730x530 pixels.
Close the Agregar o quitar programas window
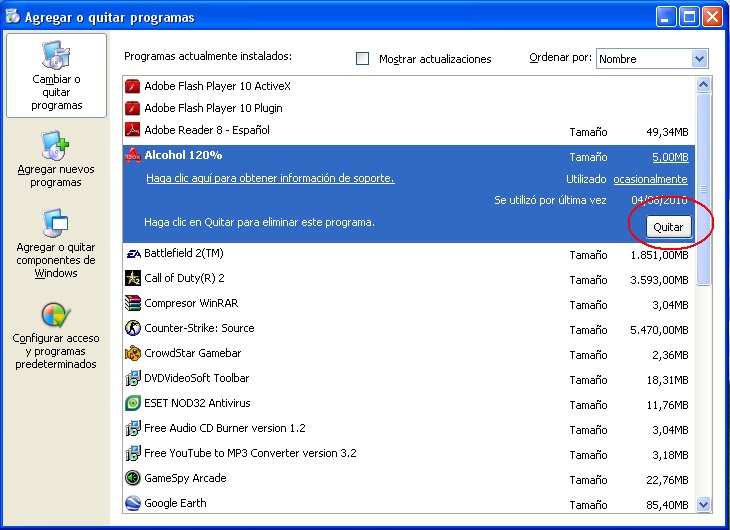click(712, 17)
